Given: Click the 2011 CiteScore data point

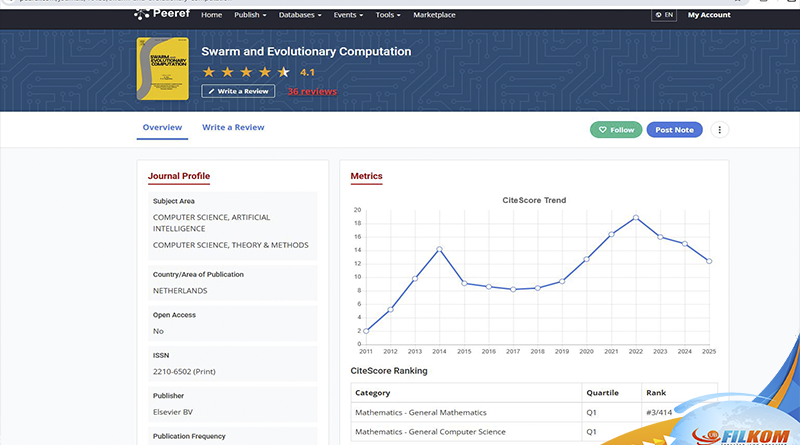Looking at the screenshot, I should [366, 331].
